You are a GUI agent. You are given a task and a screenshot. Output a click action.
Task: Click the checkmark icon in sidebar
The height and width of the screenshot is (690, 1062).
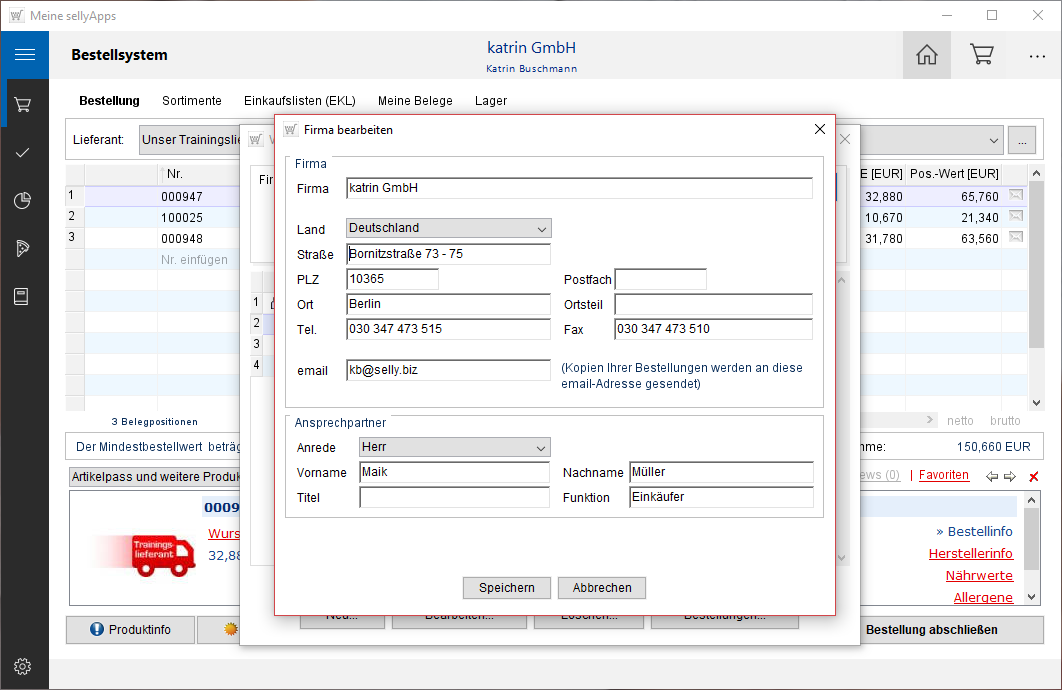click(24, 153)
